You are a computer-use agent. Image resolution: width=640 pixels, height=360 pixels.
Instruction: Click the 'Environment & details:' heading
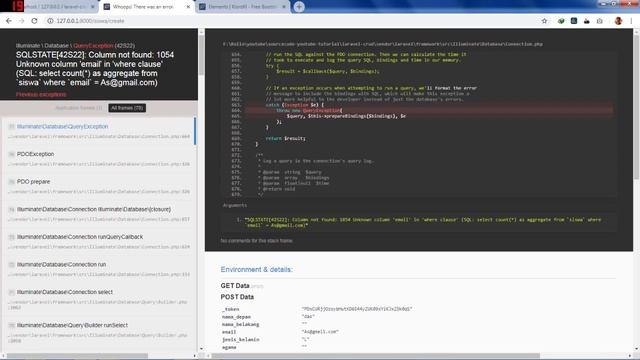click(256, 269)
